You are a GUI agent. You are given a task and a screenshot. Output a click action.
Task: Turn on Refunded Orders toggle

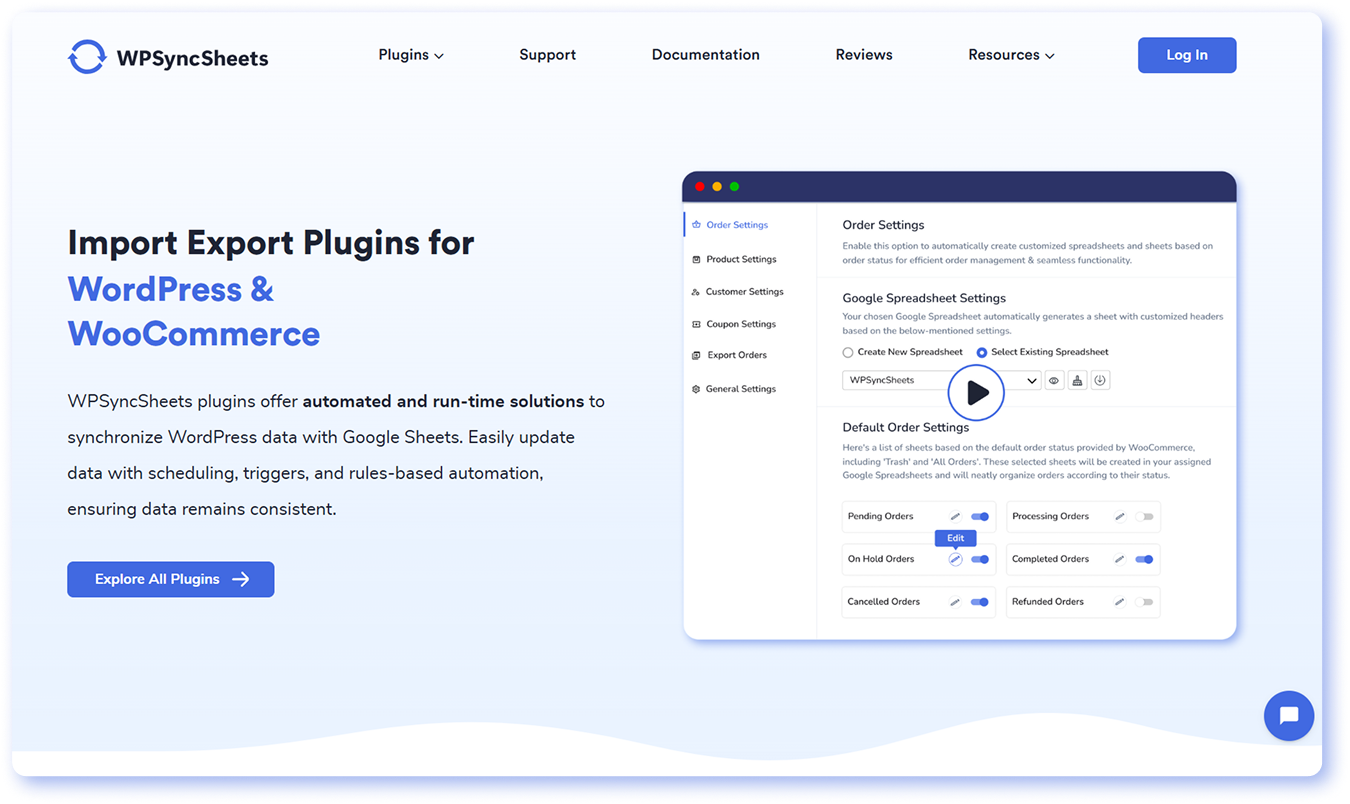tap(1144, 602)
